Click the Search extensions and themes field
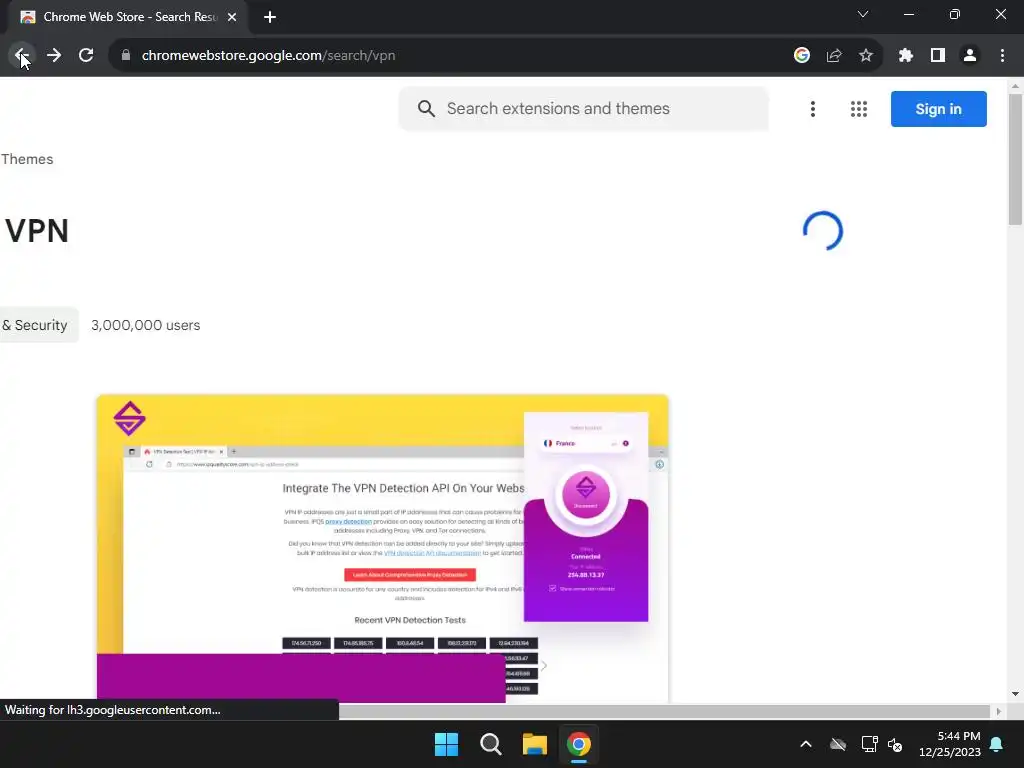 pyautogui.click(x=584, y=108)
